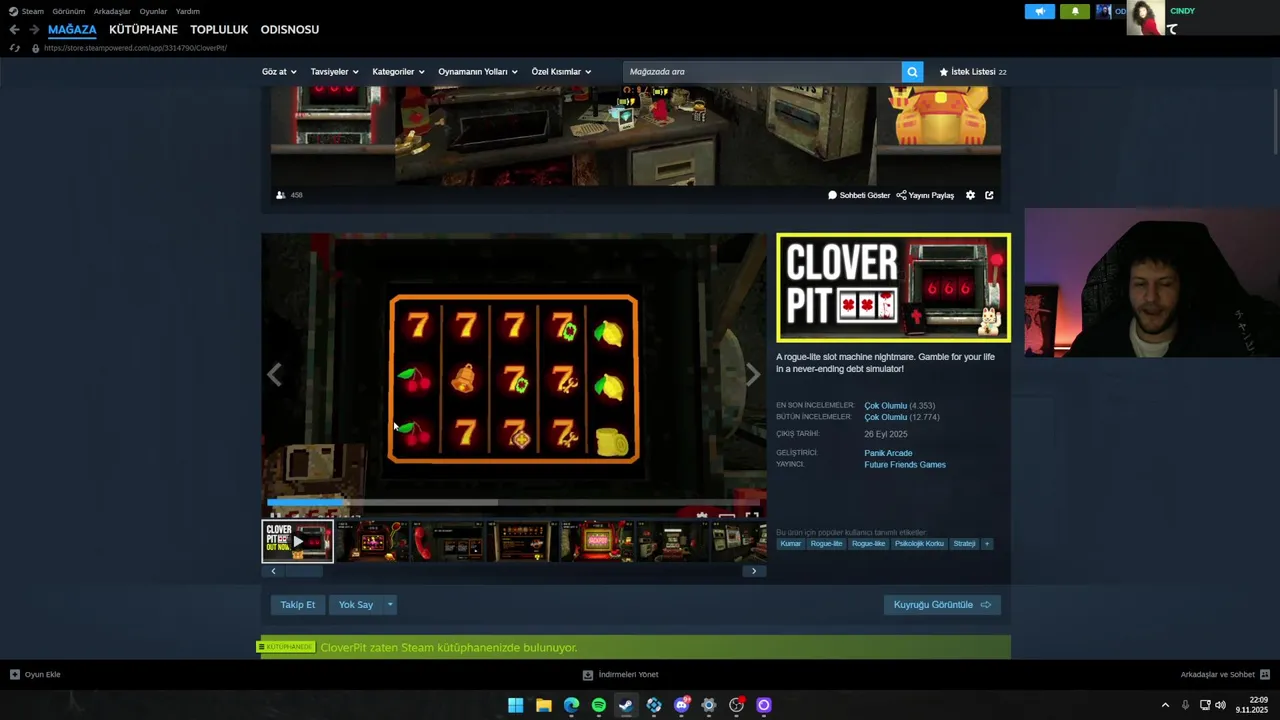This screenshot has width=1280, height=720.
Task: Click the store URL address text
Action: (x=135, y=48)
